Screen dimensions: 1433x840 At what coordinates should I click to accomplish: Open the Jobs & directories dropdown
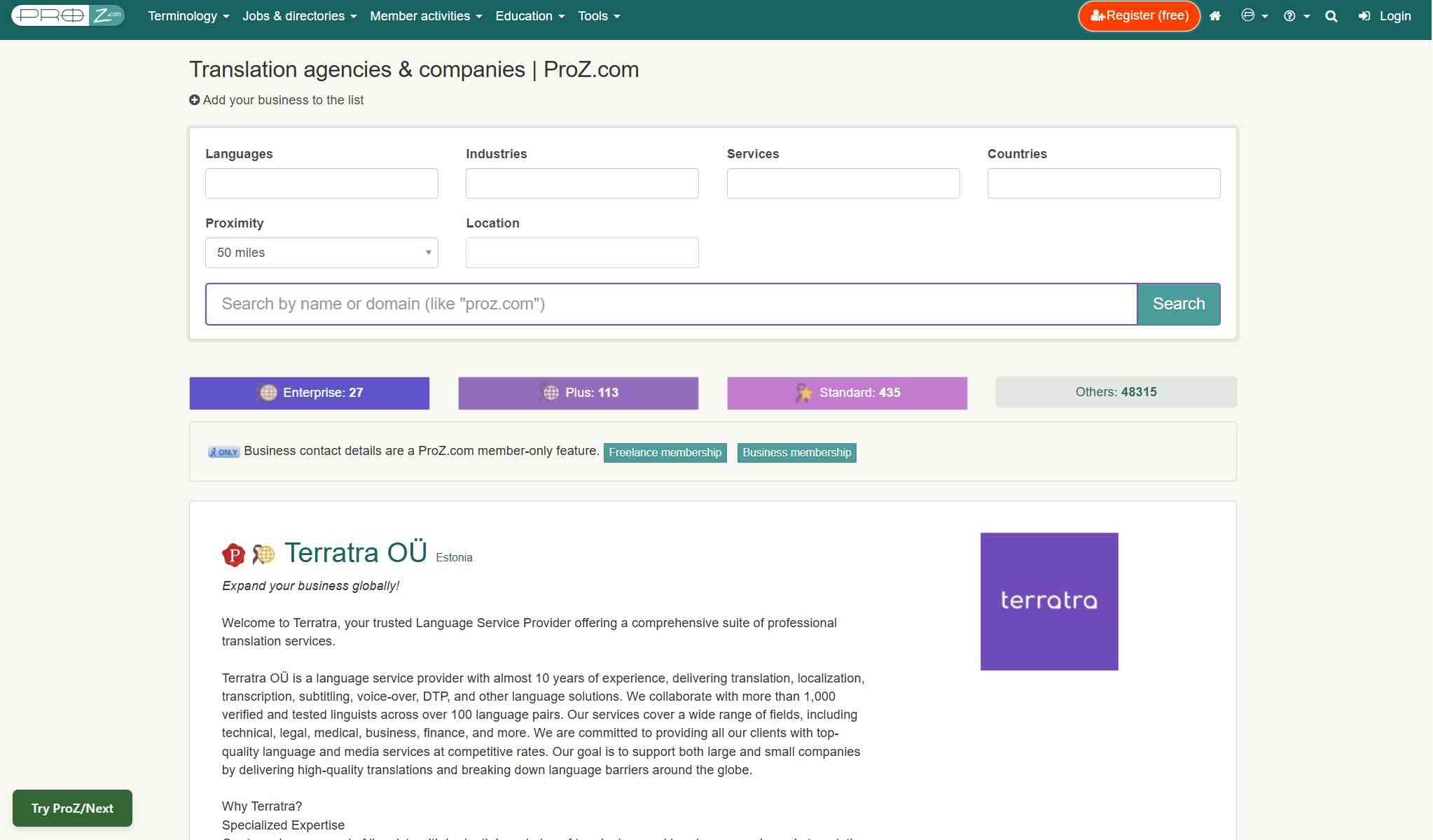point(299,16)
